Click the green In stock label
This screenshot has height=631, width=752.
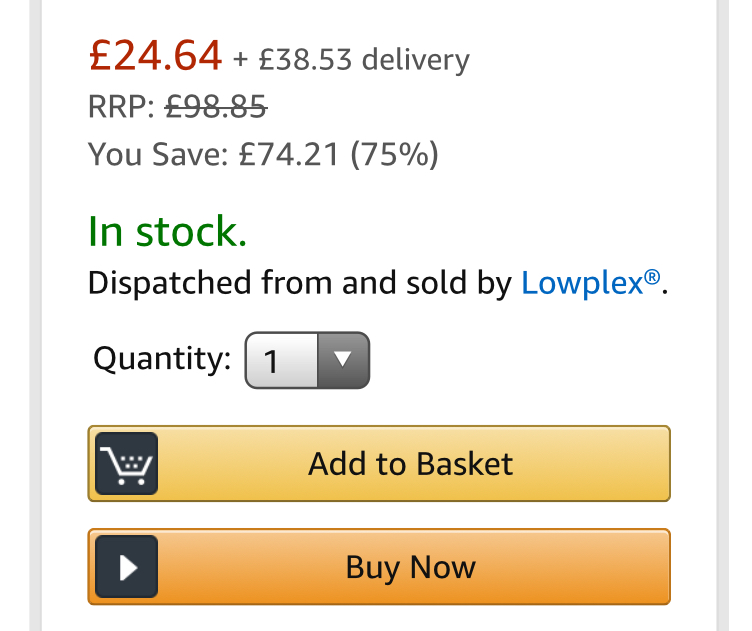pos(167,231)
